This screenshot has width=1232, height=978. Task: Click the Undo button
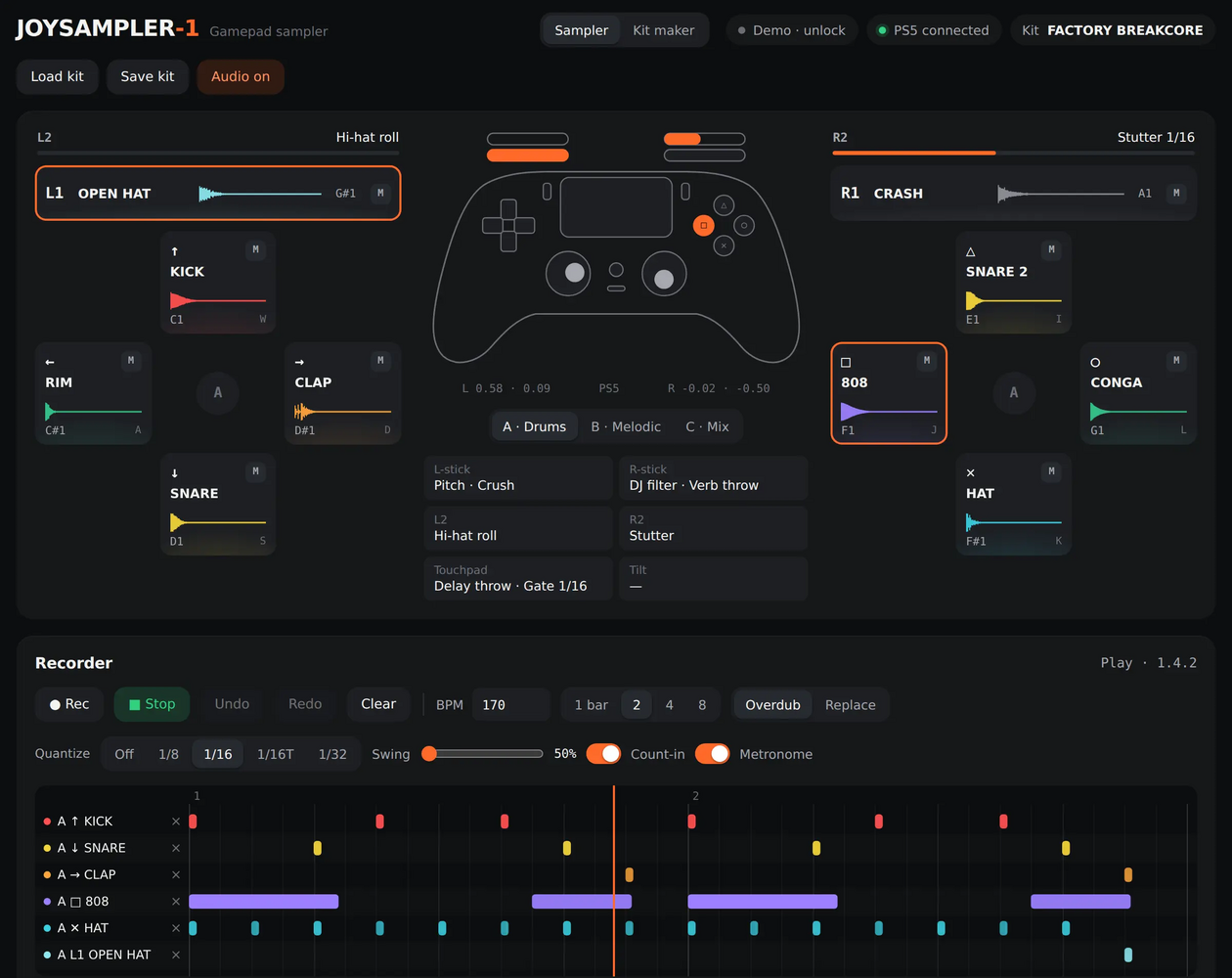pos(232,704)
